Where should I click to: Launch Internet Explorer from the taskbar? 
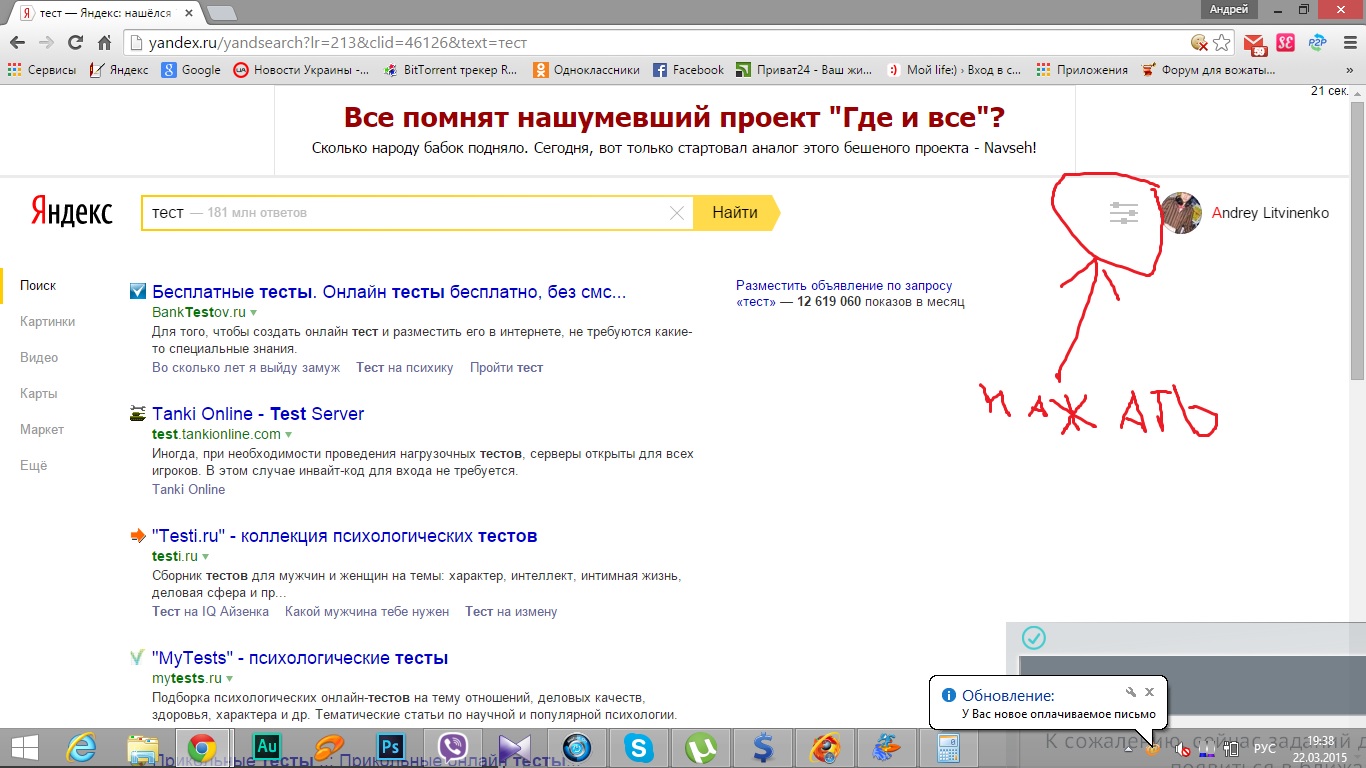point(81,748)
